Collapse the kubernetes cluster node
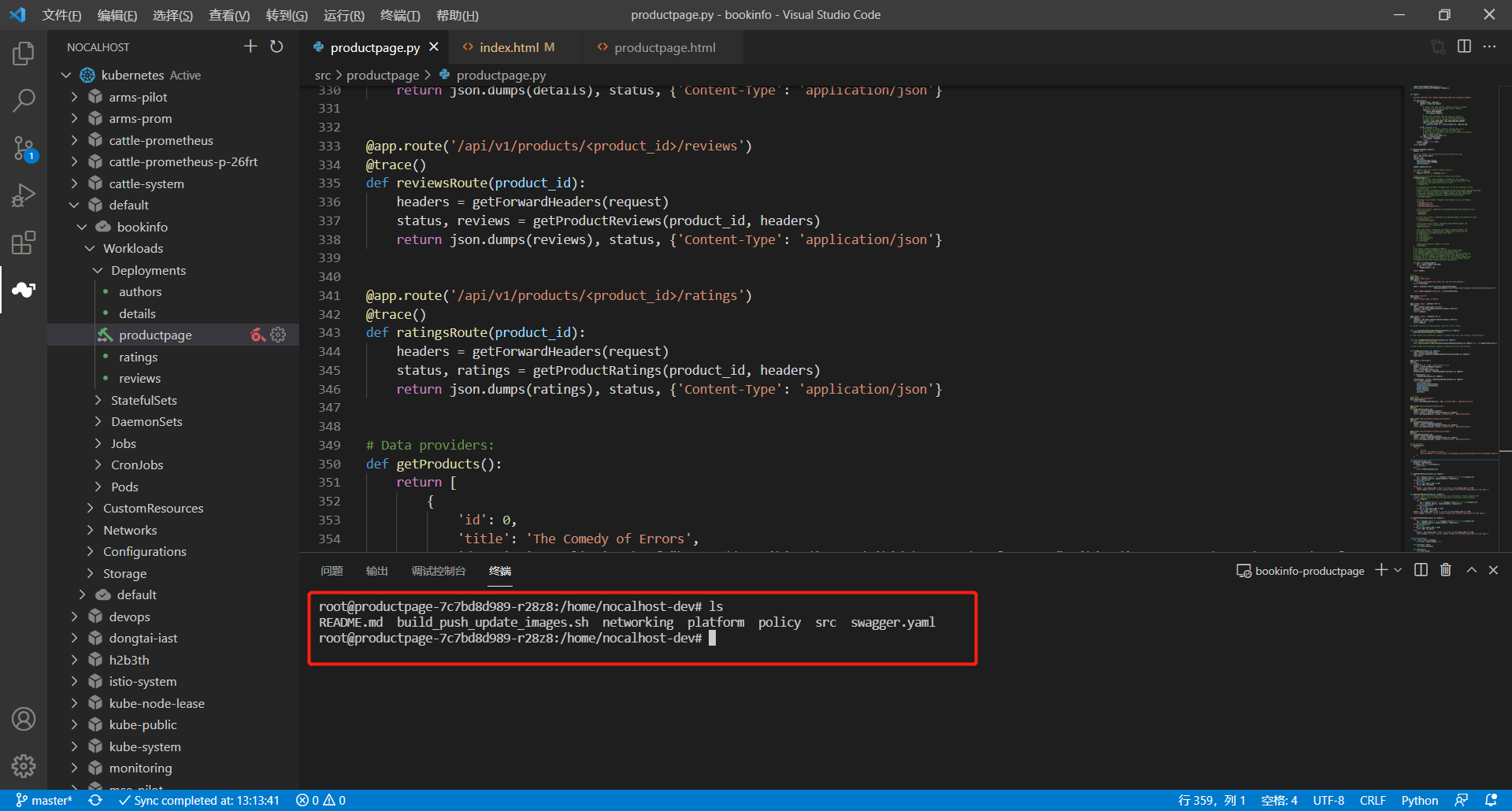The height and width of the screenshot is (811, 1512). pos(66,75)
